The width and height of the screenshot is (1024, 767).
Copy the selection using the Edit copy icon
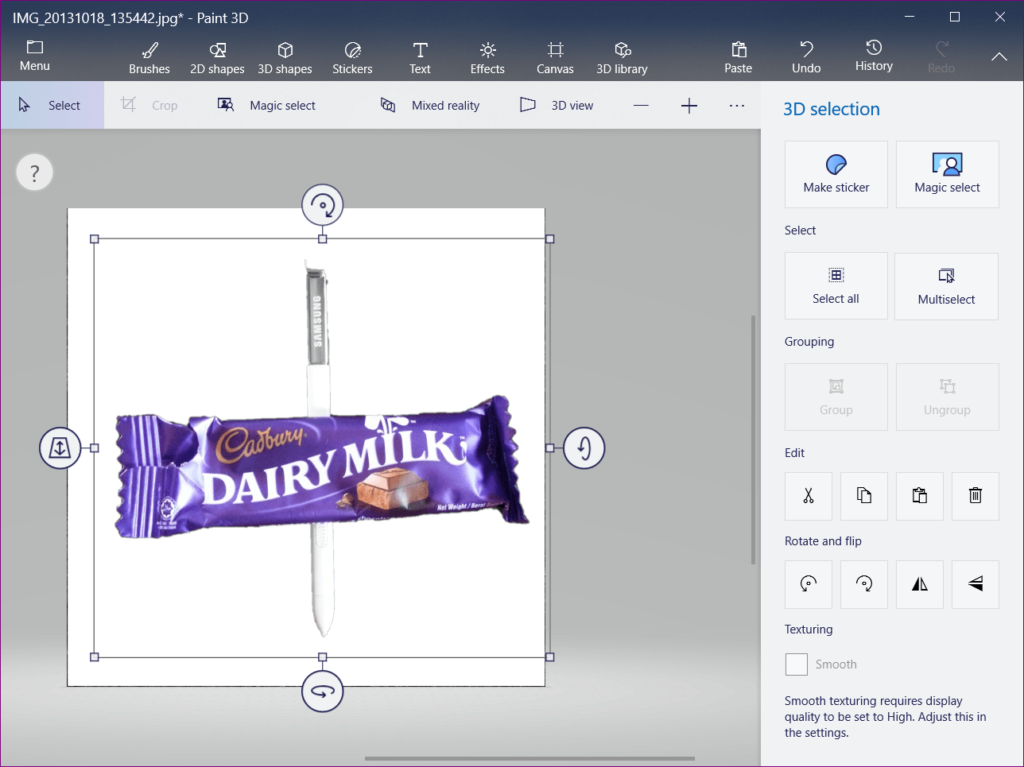pyautogui.click(x=864, y=496)
